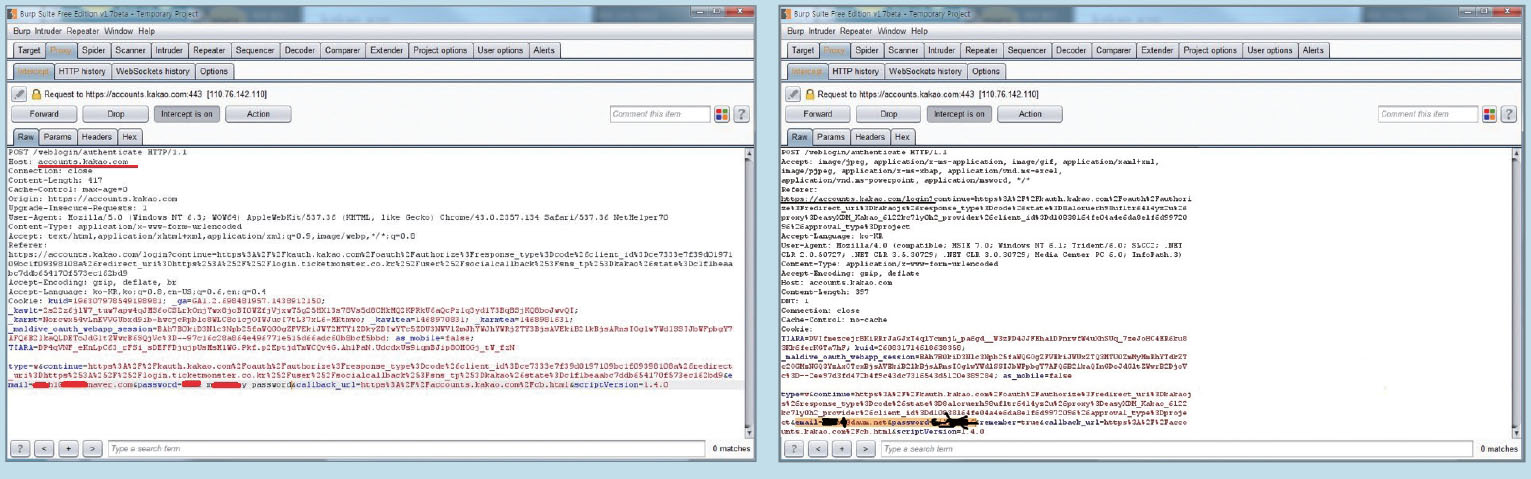Click the edit pencil icon in left Burp window

pyautogui.click(x=20, y=93)
